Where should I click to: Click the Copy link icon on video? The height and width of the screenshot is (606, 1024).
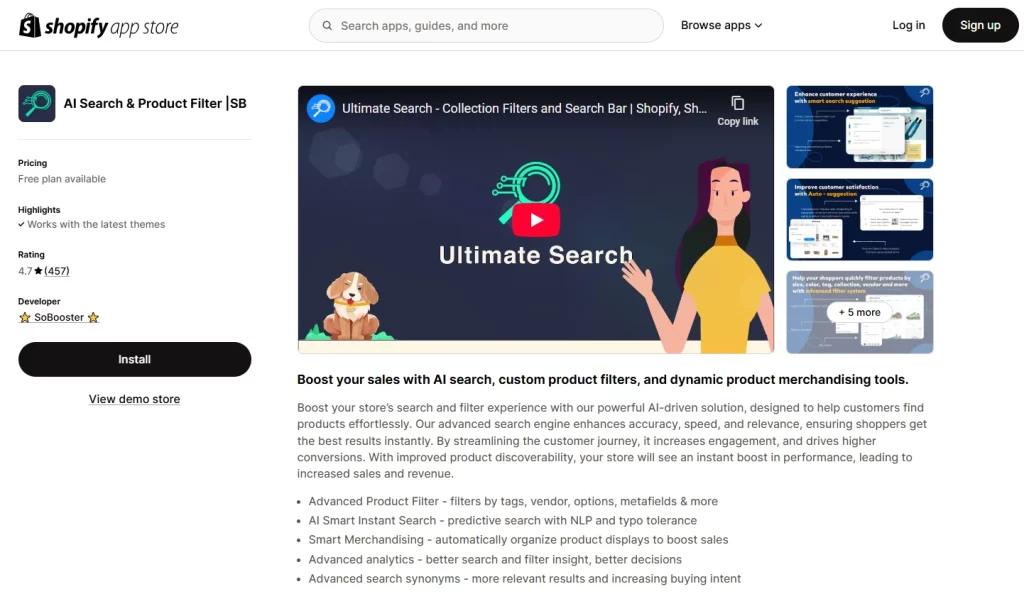[x=737, y=103]
